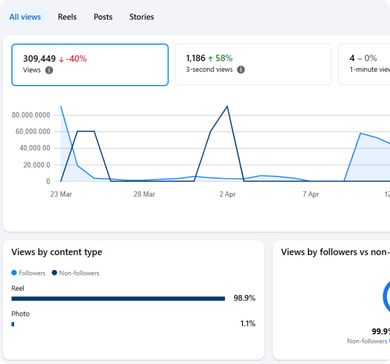Click the 1,186 three-second views count
390x364 pixels.
click(196, 58)
